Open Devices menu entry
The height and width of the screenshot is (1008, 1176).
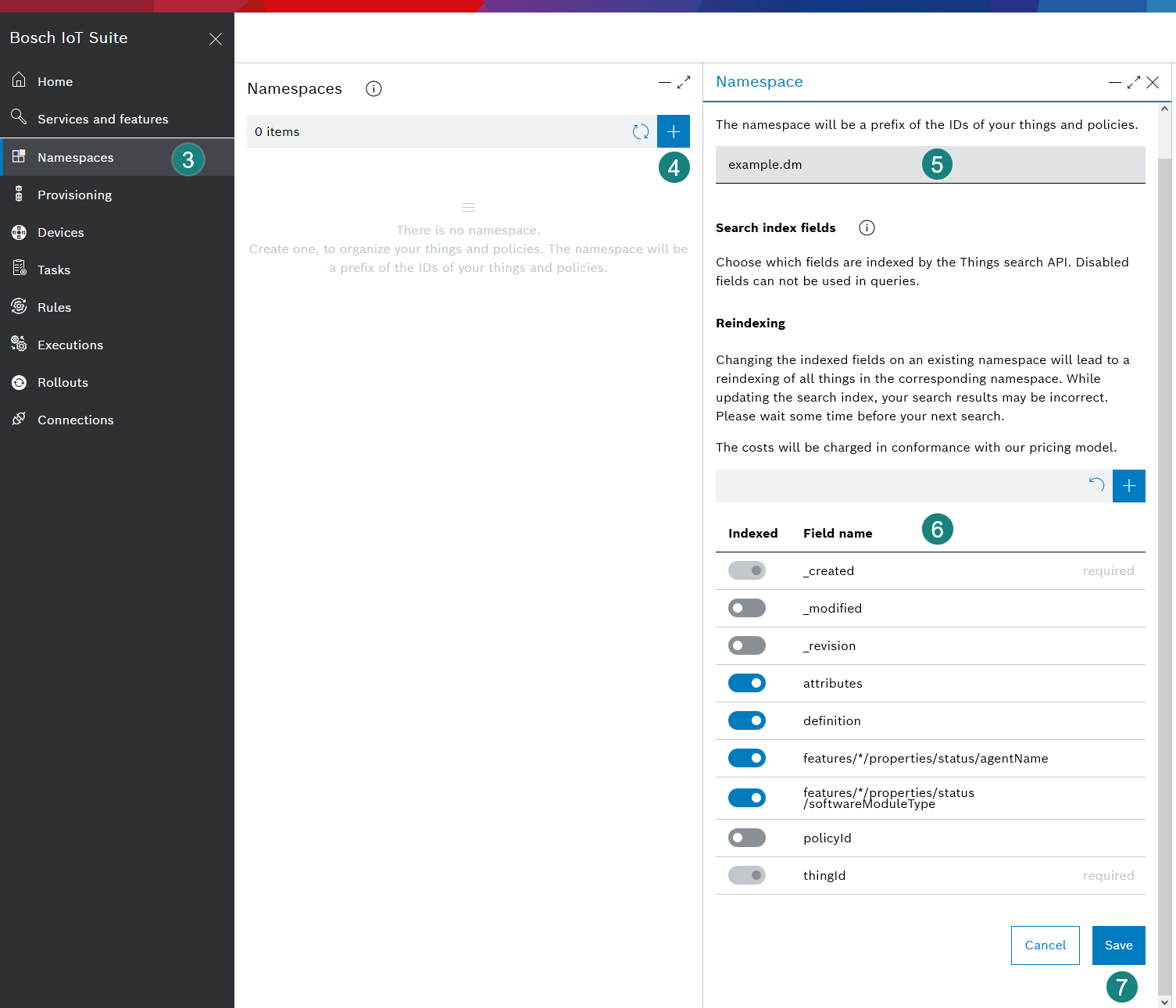(117, 232)
